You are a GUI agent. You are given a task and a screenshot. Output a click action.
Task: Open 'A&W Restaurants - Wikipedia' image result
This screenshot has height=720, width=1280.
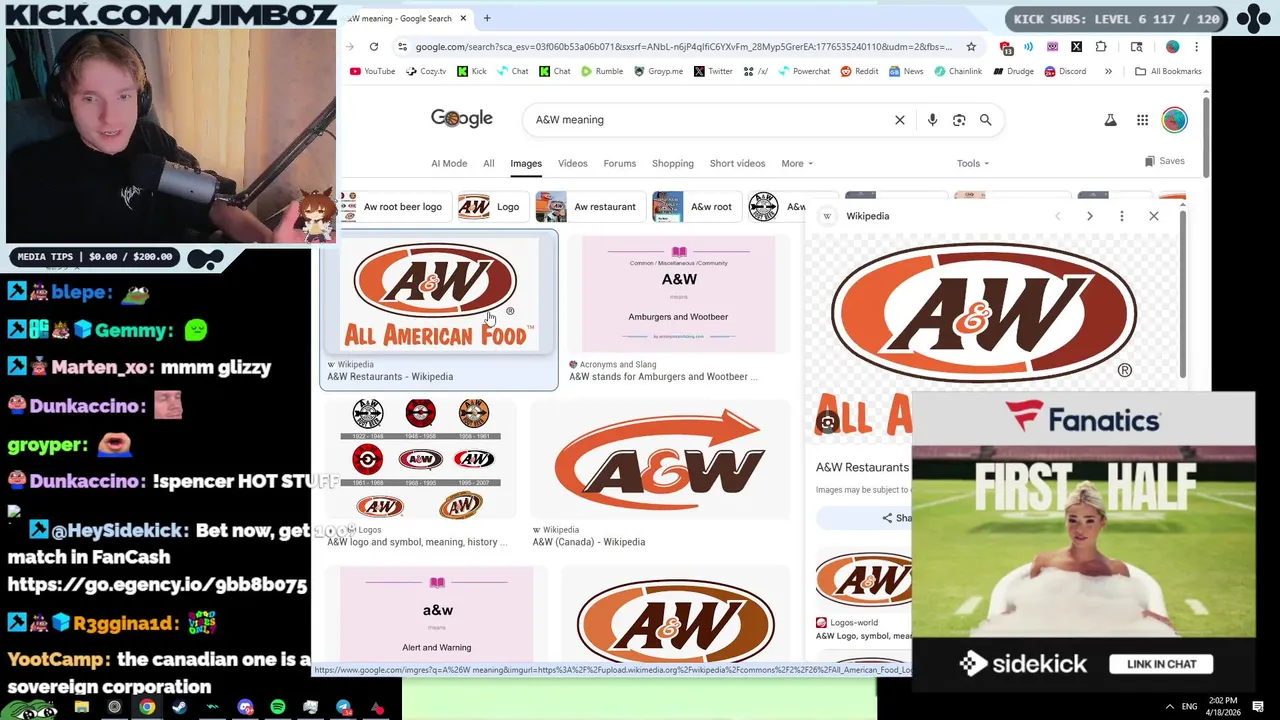(x=438, y=309)
